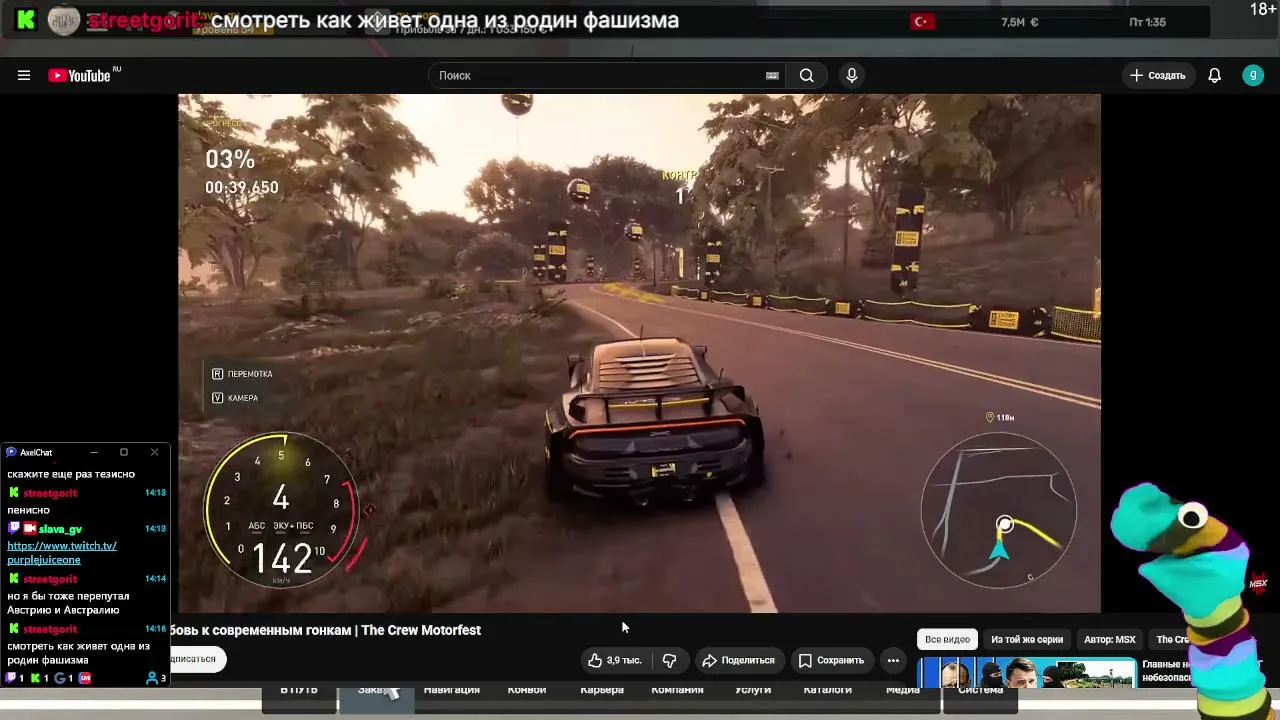This screenshot has height=720, width=1280.
Task: Click the Навигация menu item in bottom bar
Action: point(452,690)
